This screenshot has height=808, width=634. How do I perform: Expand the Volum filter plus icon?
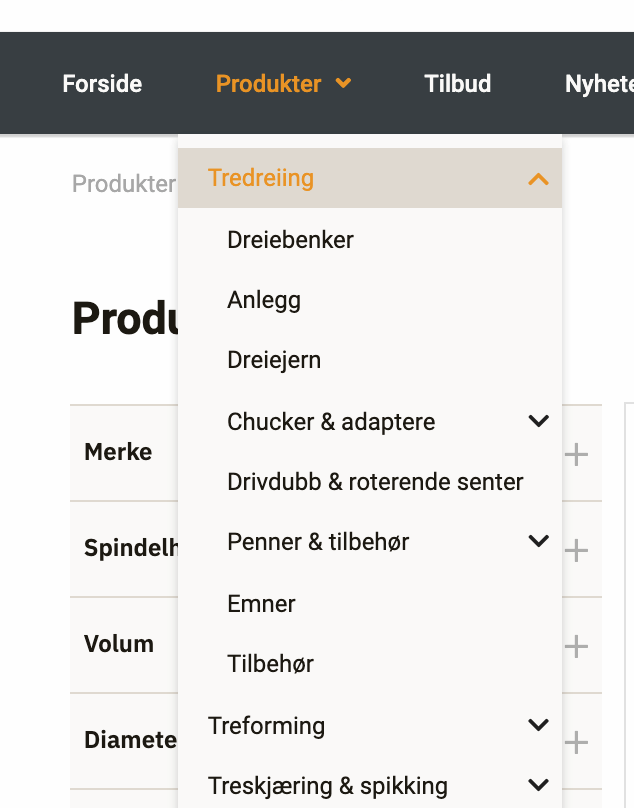pos(576,647)
